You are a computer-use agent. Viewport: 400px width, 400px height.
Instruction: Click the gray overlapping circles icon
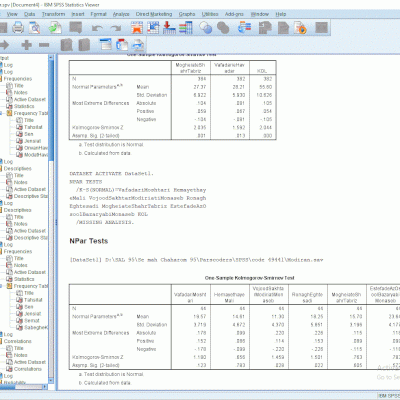click(223, 28)
